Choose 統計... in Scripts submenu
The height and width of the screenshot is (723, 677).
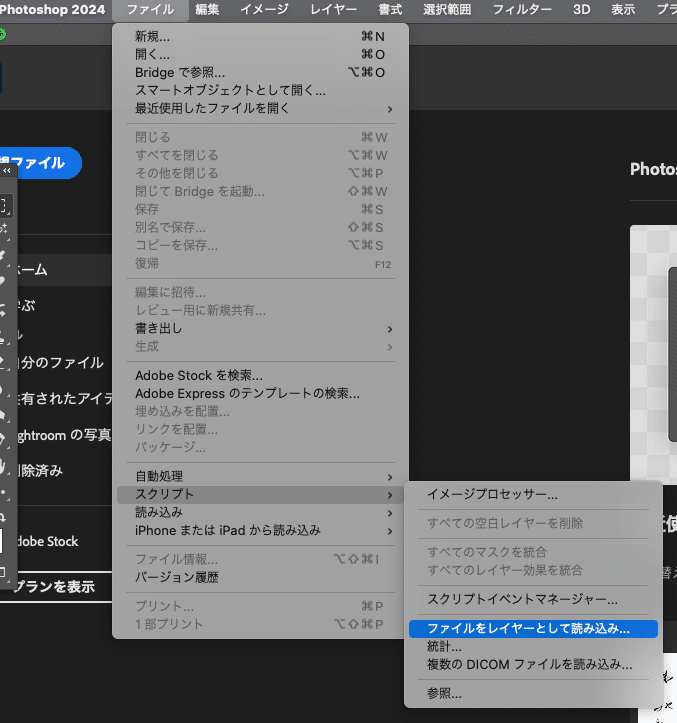tap(533, 646)
